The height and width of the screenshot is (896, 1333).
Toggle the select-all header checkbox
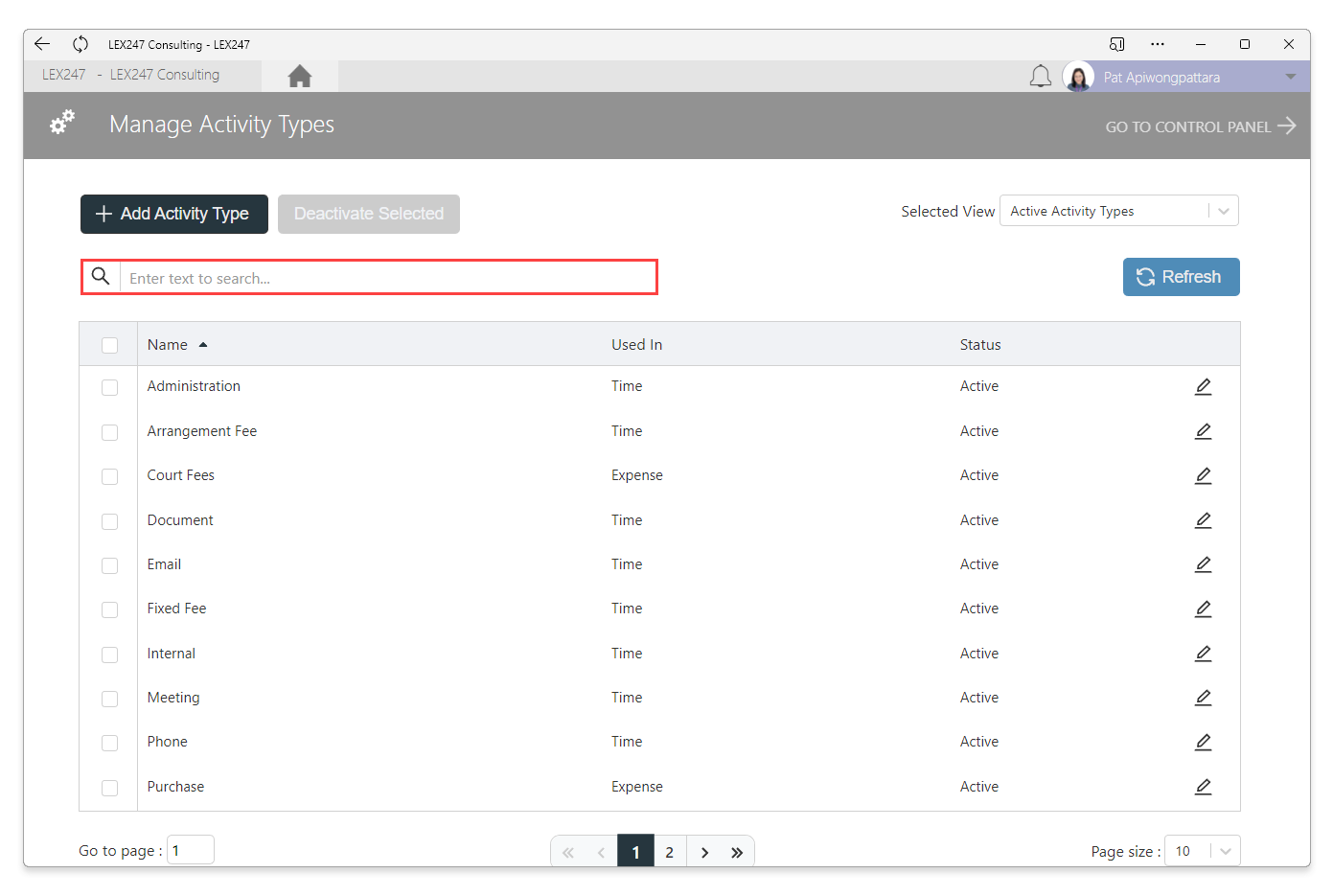(x=110, y=345)
